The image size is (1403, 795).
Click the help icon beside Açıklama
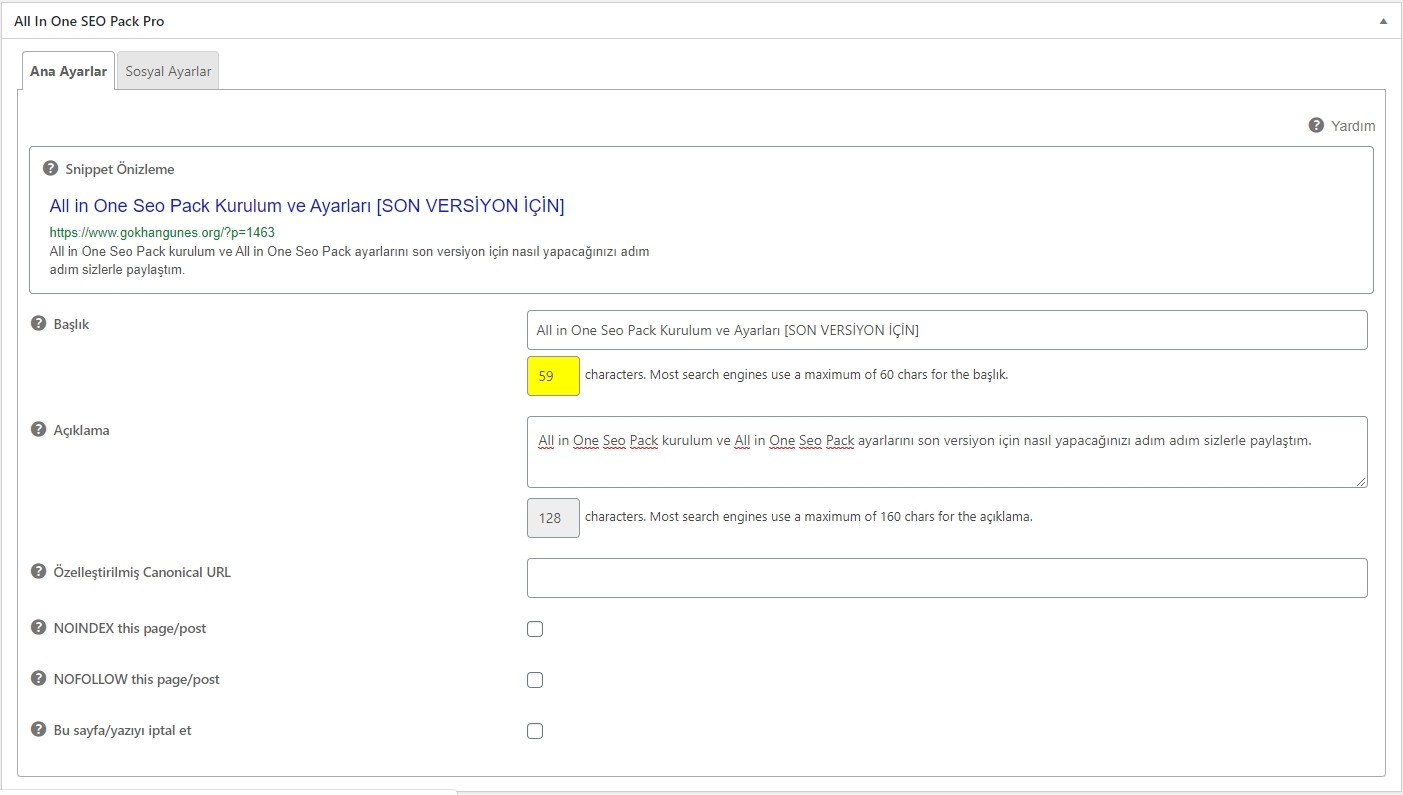coord(39,430)
